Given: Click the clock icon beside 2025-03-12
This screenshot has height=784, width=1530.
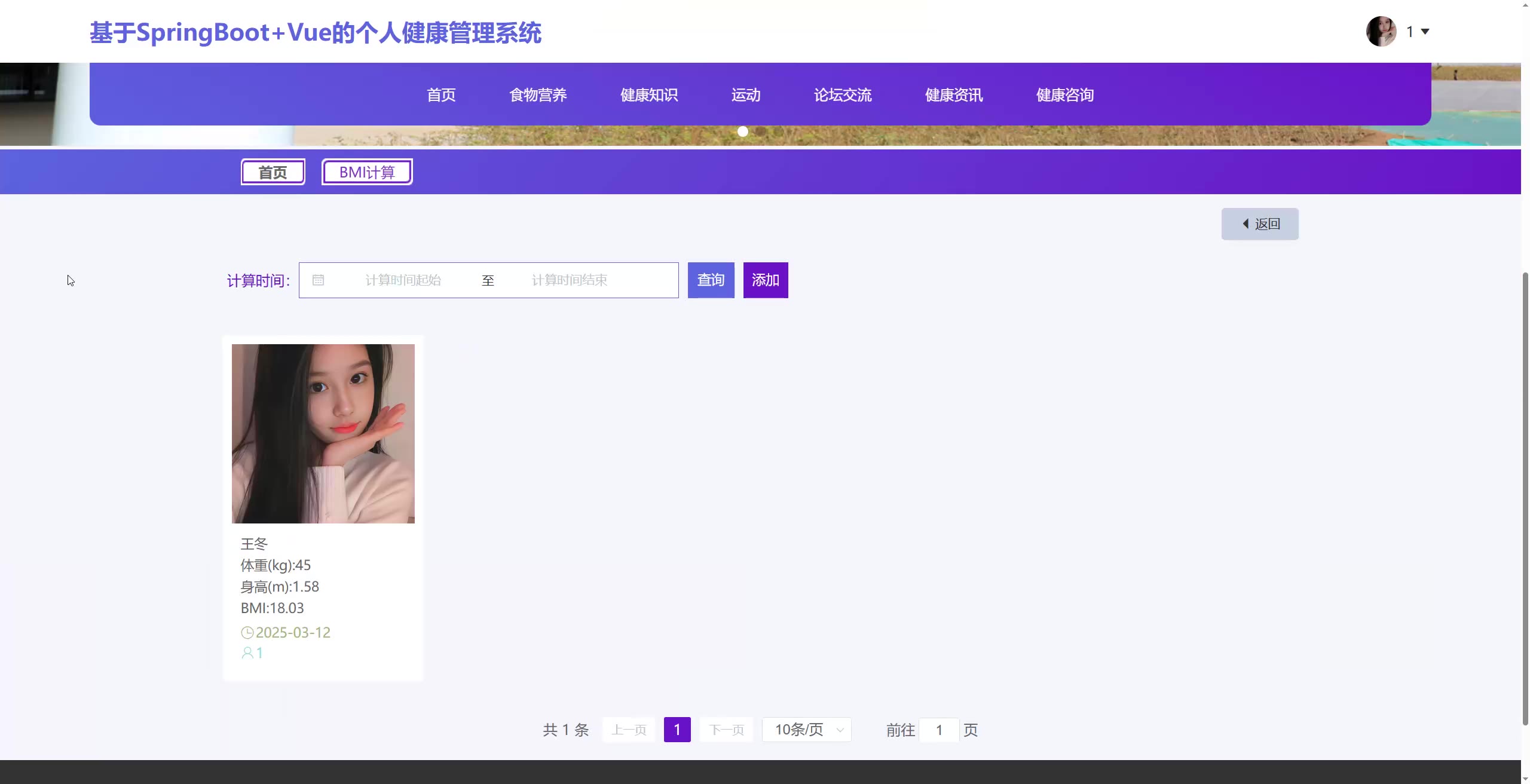Looking at the screenshot, I should [x=247, y=633].
